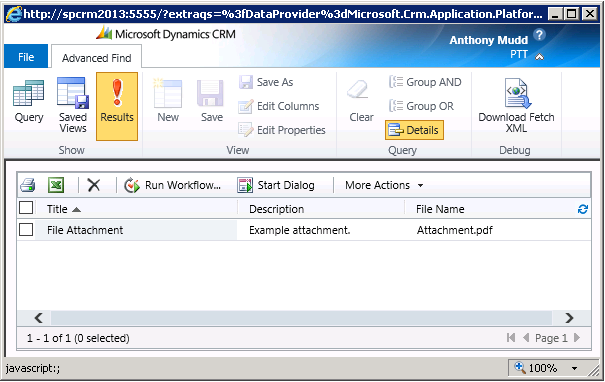
Task: Open Help question mark
Action: [x=539, y=35]
